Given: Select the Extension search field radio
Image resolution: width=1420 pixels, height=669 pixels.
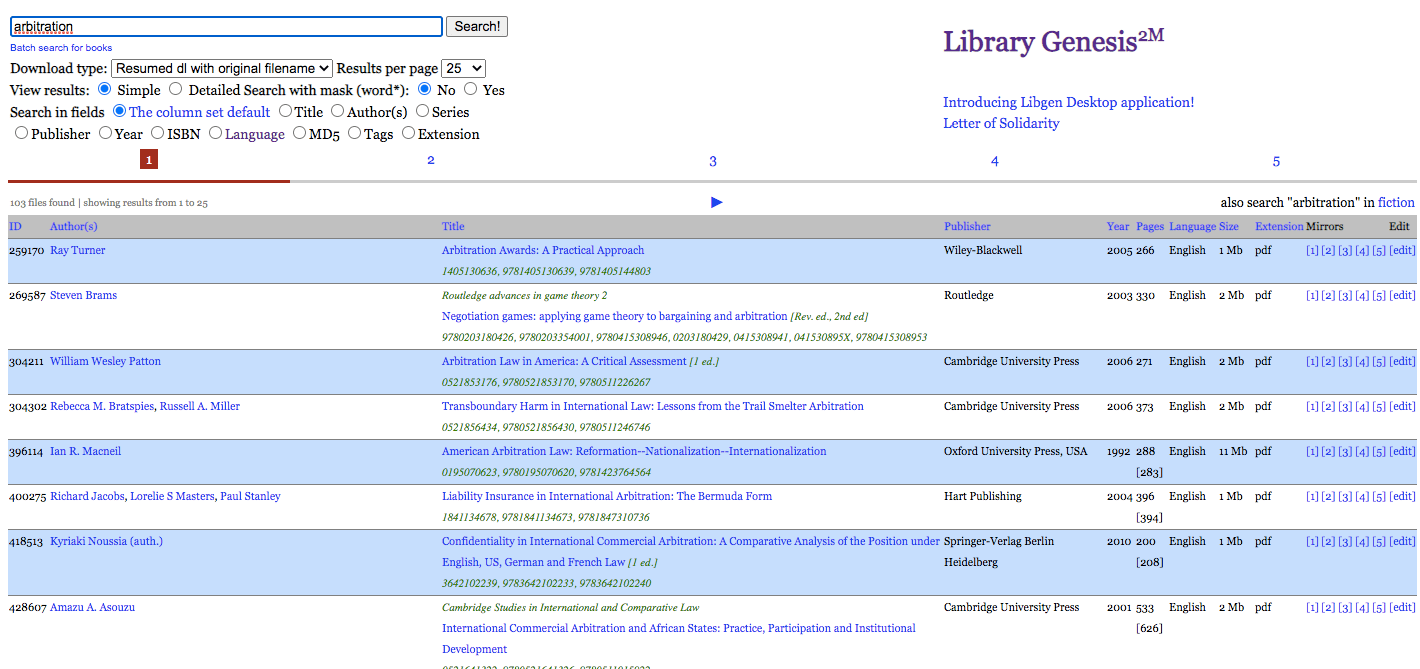Looking at the screenshot, I should click(409, 133).
